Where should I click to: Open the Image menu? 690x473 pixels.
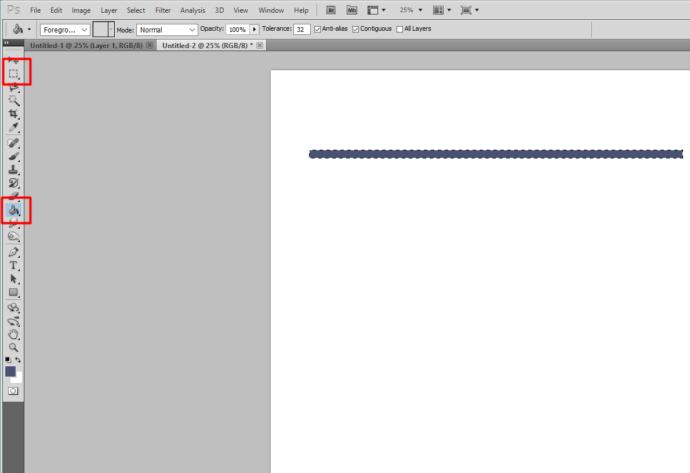point(81,10)
